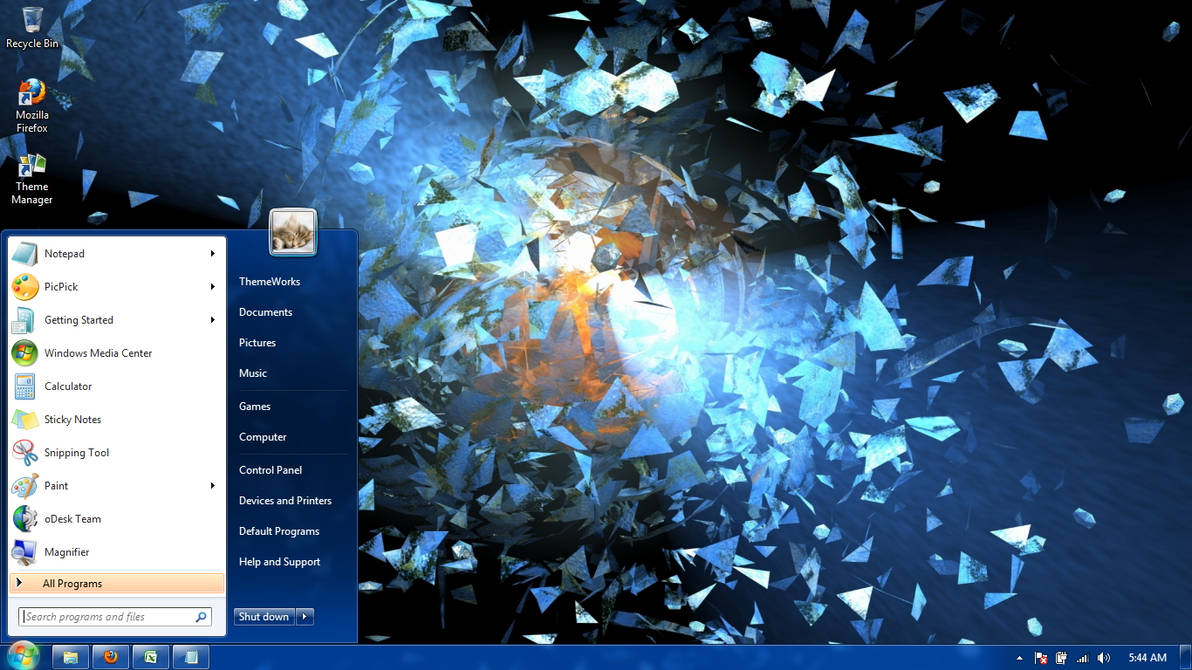Select Snipping Tool text label
Screen dimensions: 1192x670
tap(77, 452)
